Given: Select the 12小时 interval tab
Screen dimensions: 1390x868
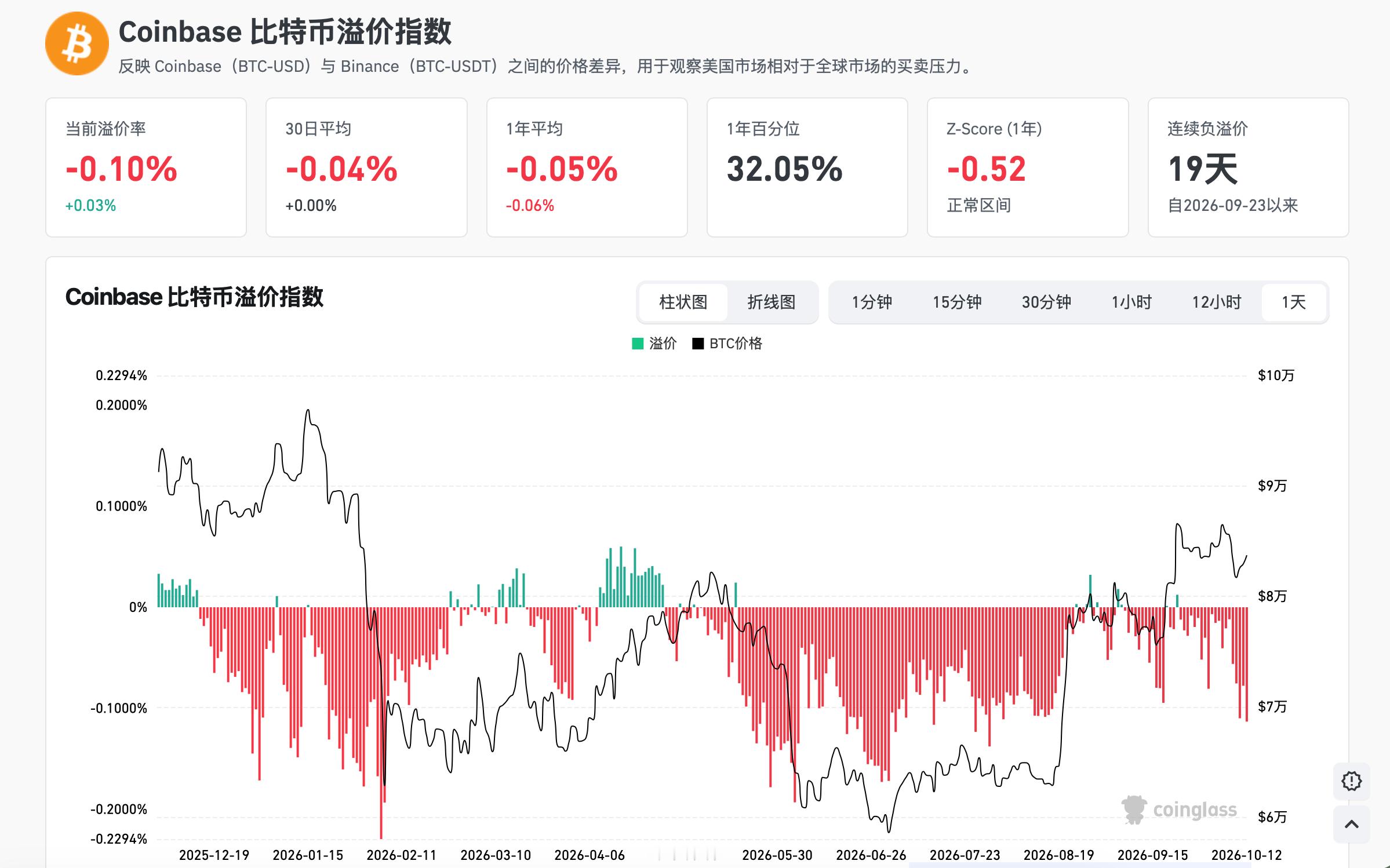Looking at the screenshot, I should 1217,302.
